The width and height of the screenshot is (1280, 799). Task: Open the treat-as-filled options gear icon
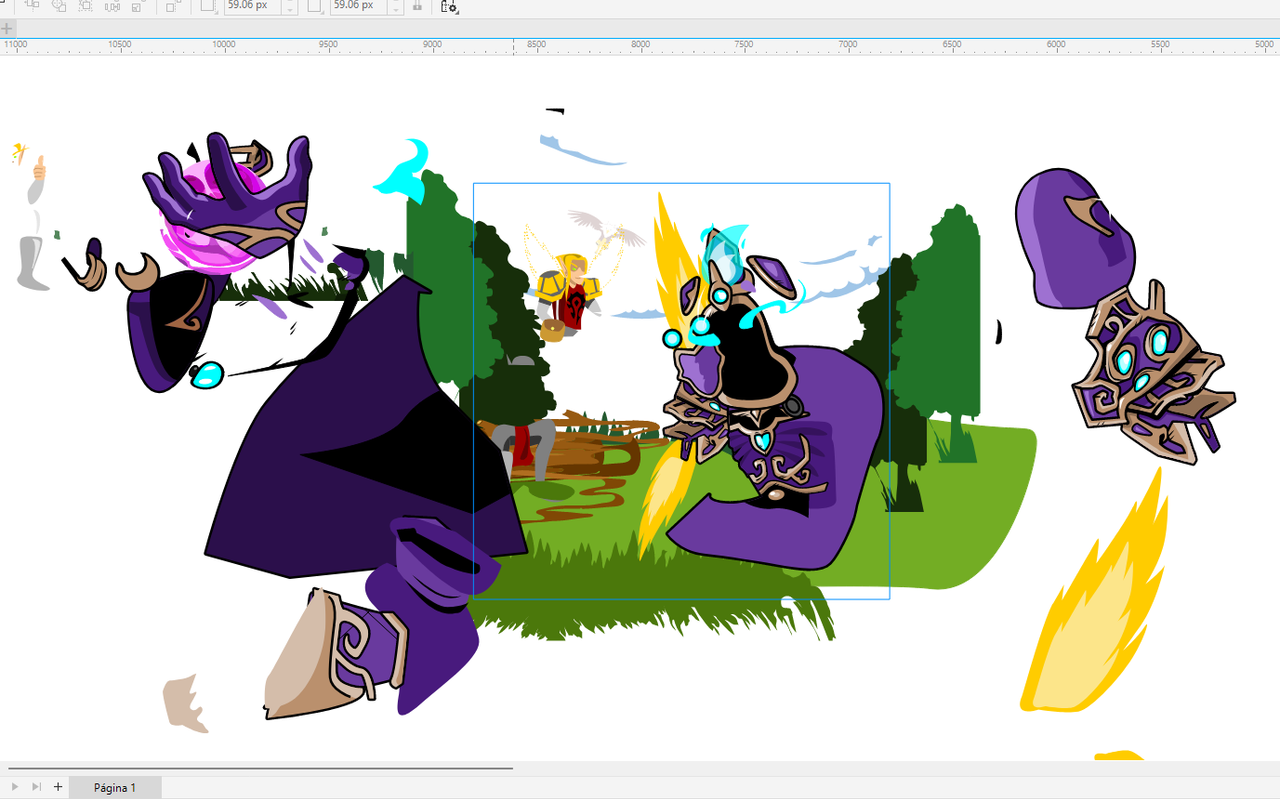point(449,7)
